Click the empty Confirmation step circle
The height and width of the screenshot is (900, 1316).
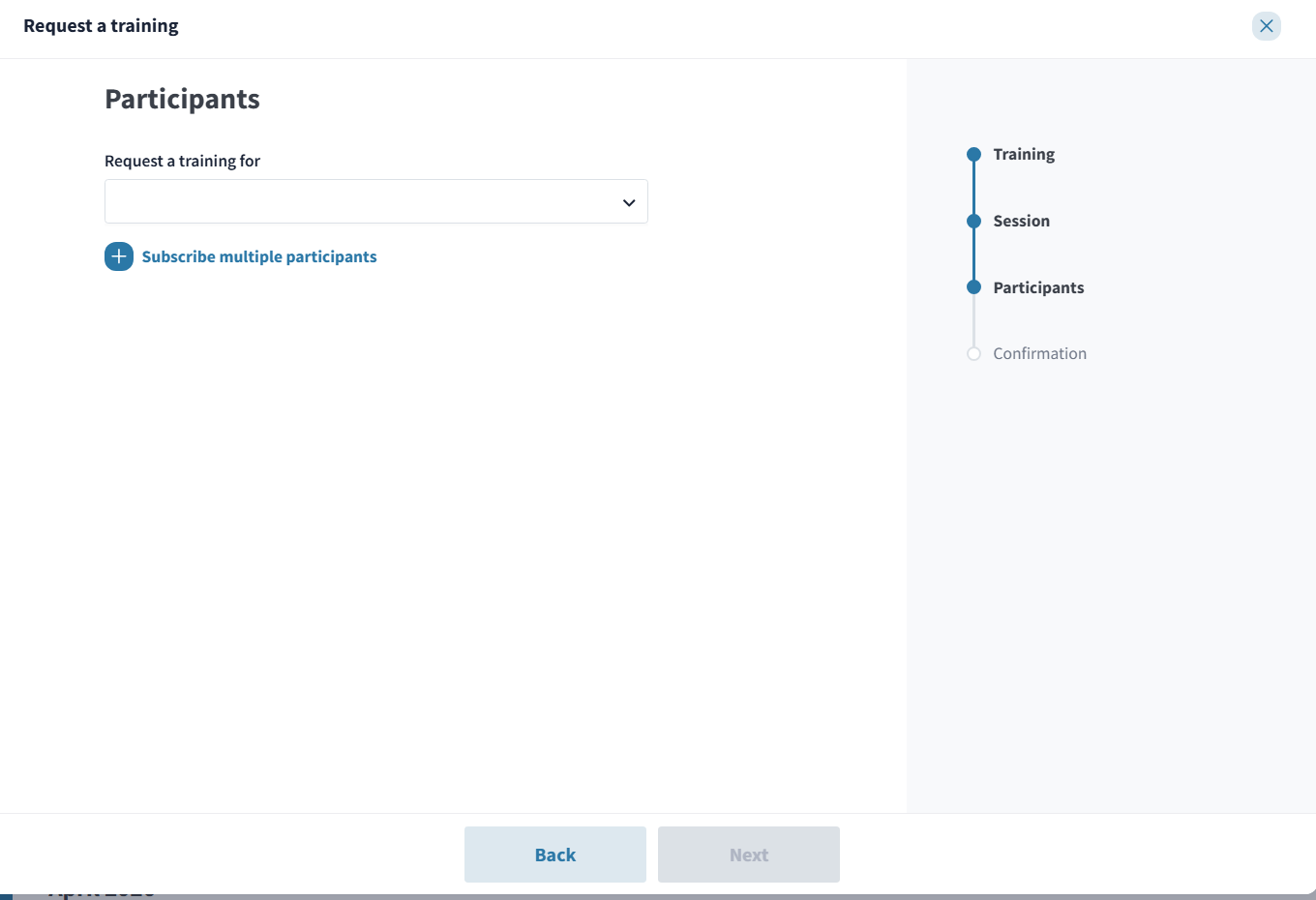[974, 353]
